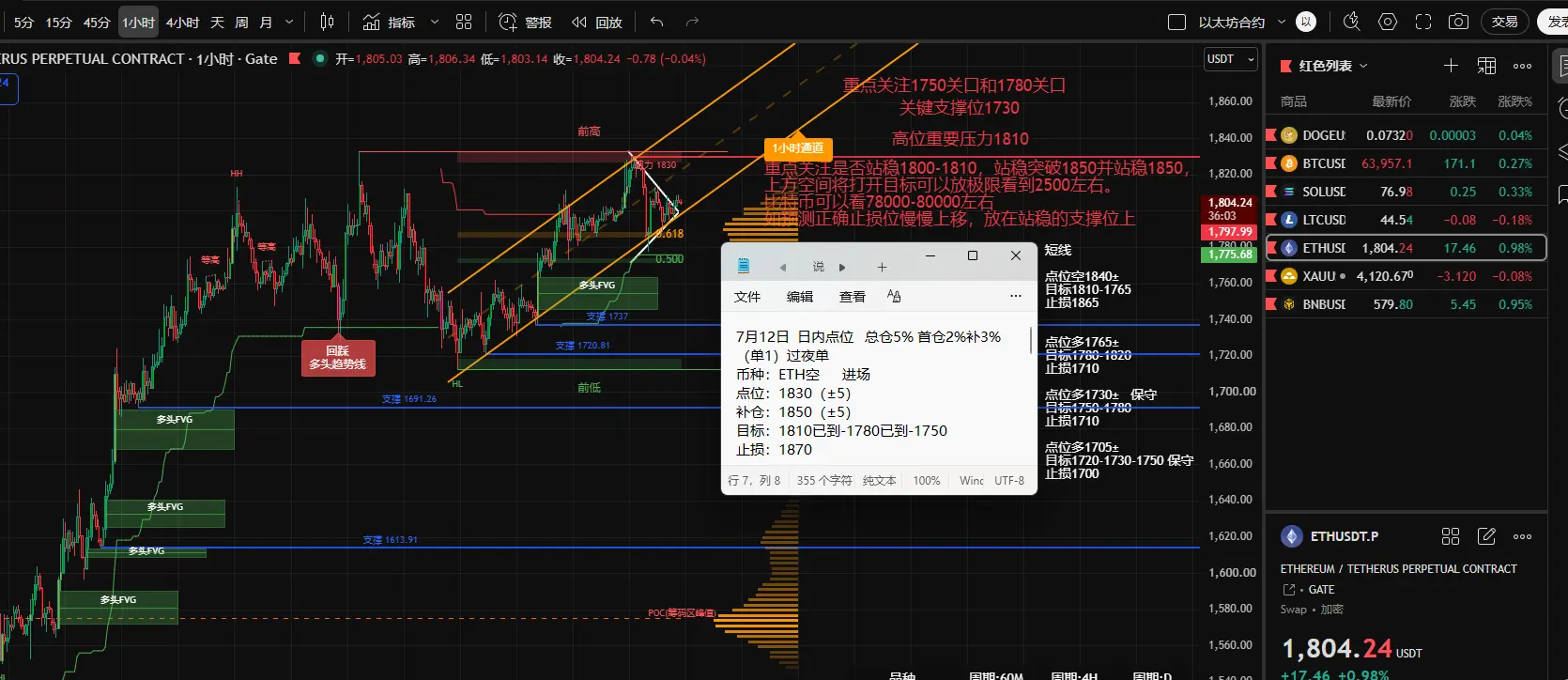Create an alert with the 警报 button
Viewport: 1568px width, 680px height.
pyautogui.click(x=526, y=22)
